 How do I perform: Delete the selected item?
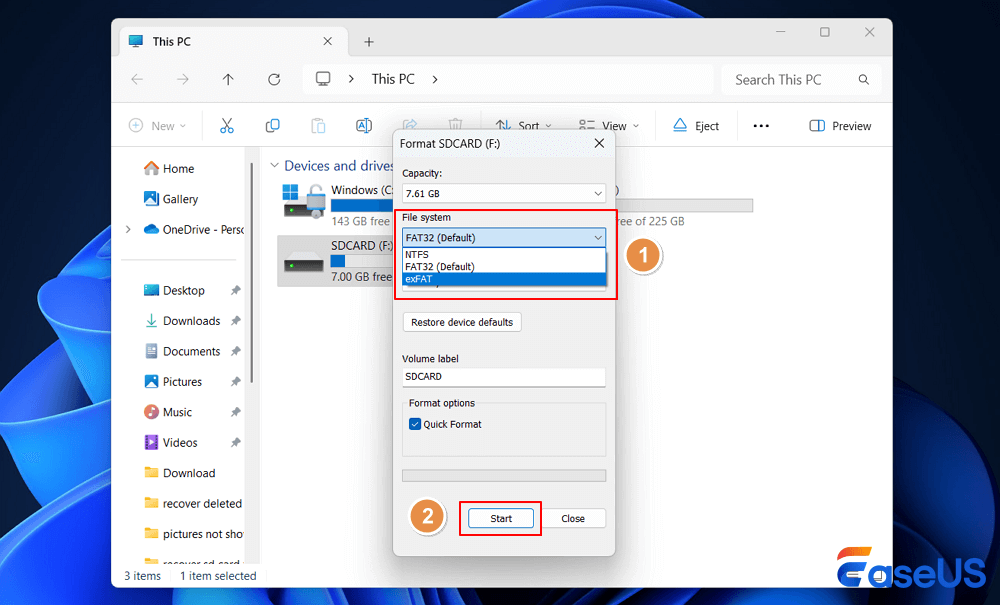[455, 125]
